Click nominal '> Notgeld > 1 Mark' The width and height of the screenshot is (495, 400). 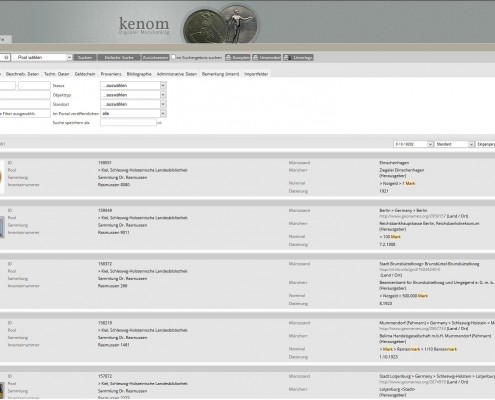pyautogui.click(x=397, y=183)
